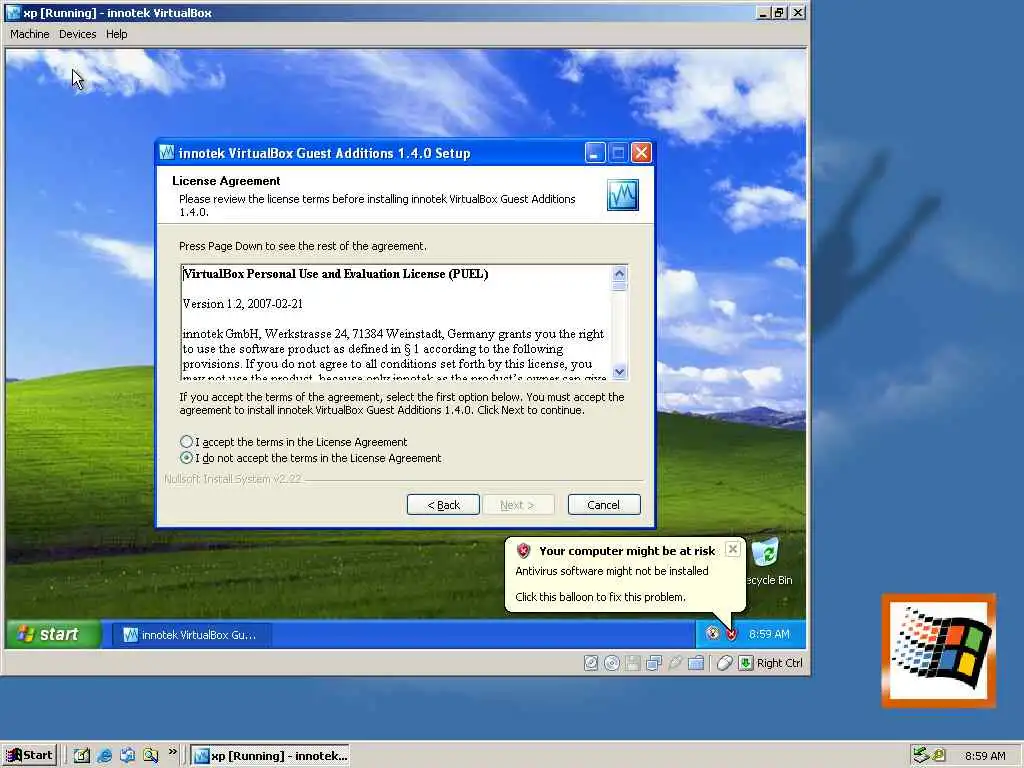The image size is (1024, 768).
Task: Minimize the VirtualBox xp window
Action: 763,12
